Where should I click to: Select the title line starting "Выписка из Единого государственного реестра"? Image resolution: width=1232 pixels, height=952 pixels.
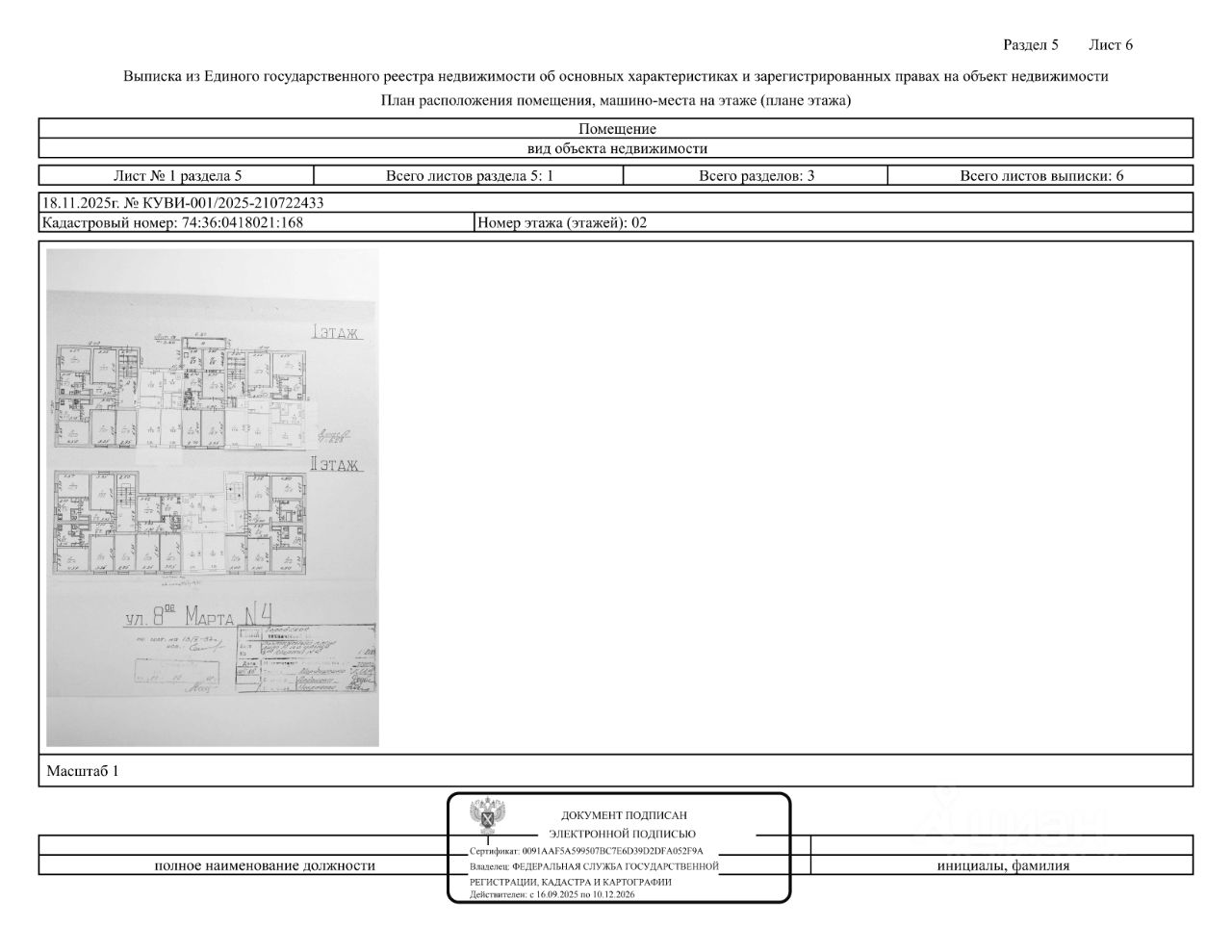pos(616,76)
